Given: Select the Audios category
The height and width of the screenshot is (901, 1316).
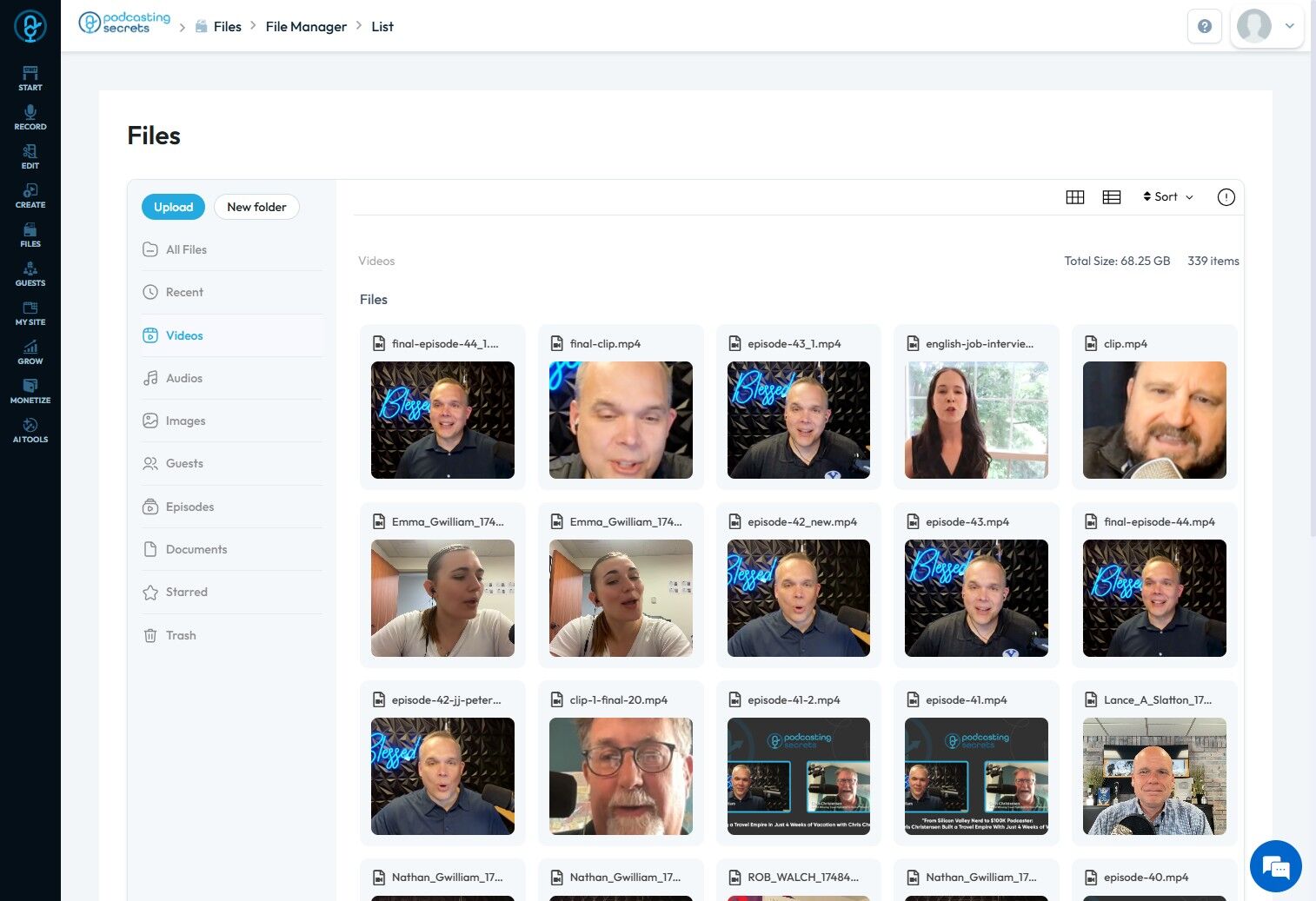Looking at the screenshot, I should point(184,378).
